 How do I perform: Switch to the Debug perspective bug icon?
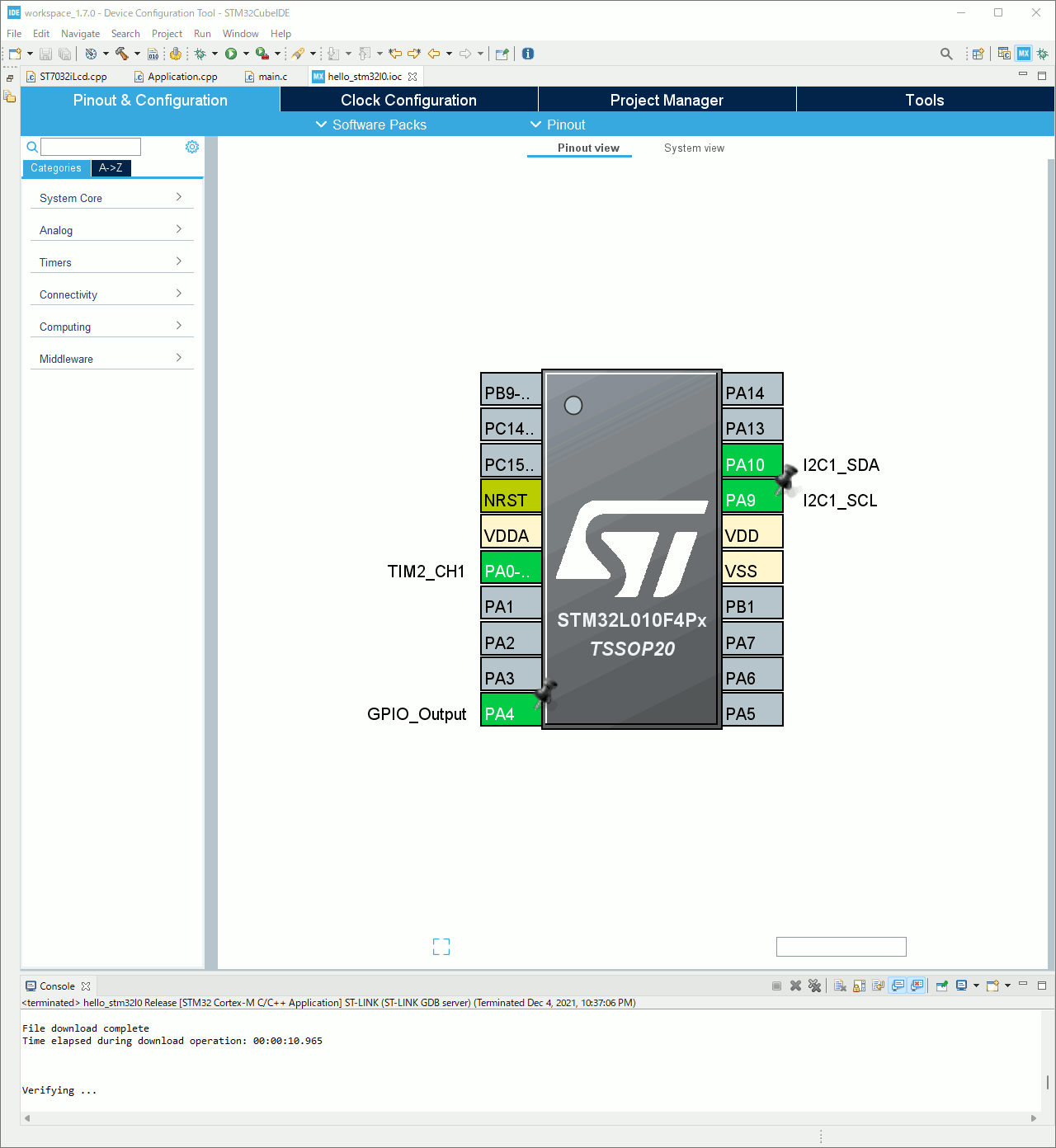click(x=1043, y=54)
